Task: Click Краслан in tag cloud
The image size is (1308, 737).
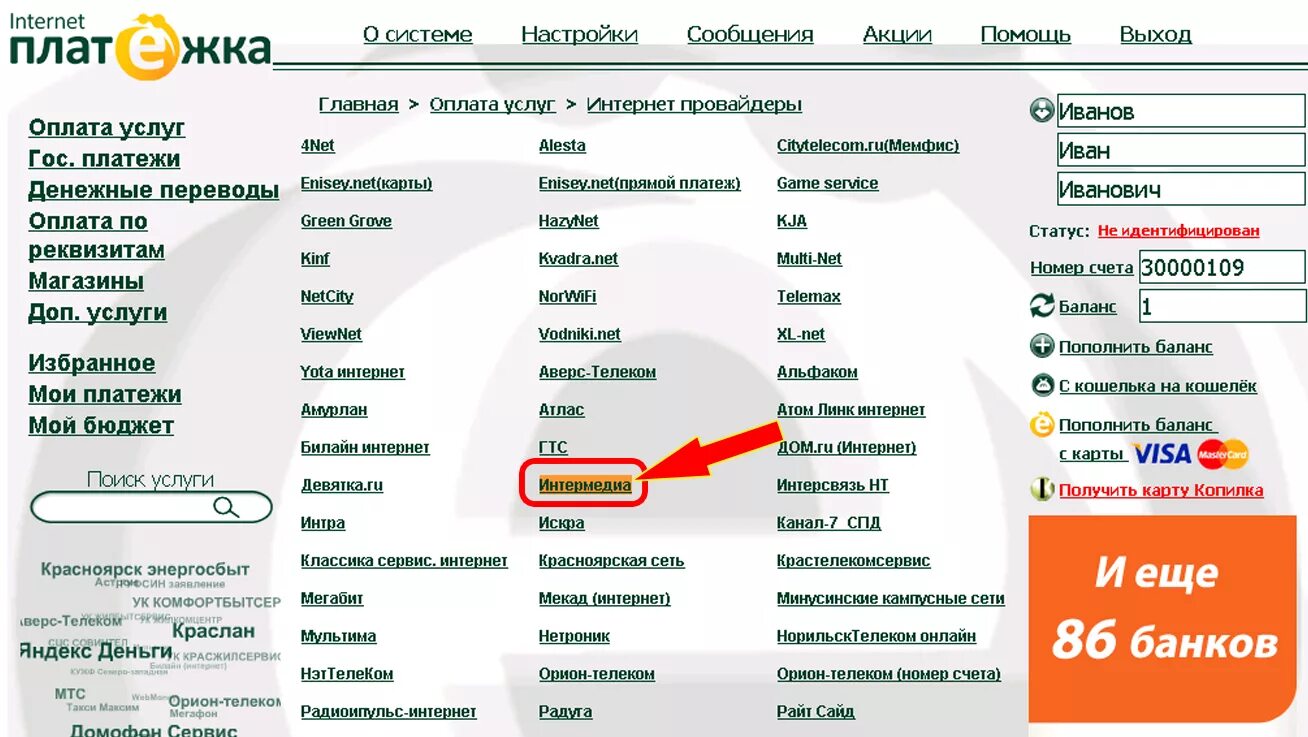Action: pyautogui.click(x=213, y=631)
